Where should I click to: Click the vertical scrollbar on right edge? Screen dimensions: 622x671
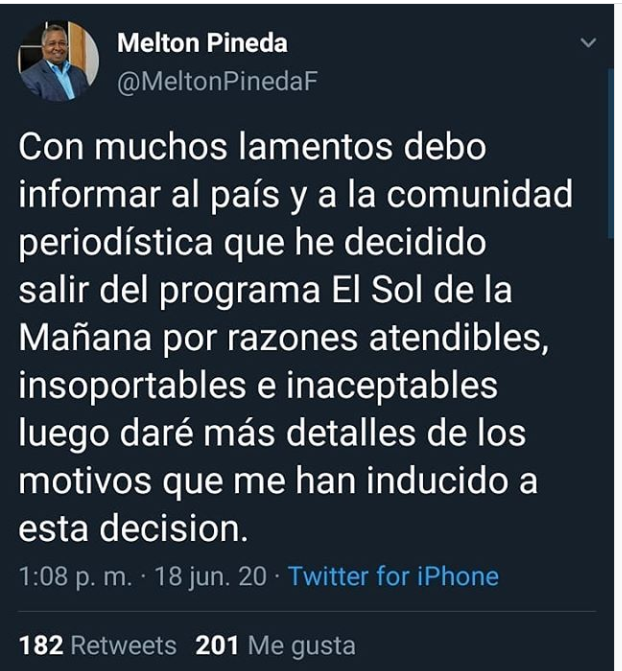610,150
